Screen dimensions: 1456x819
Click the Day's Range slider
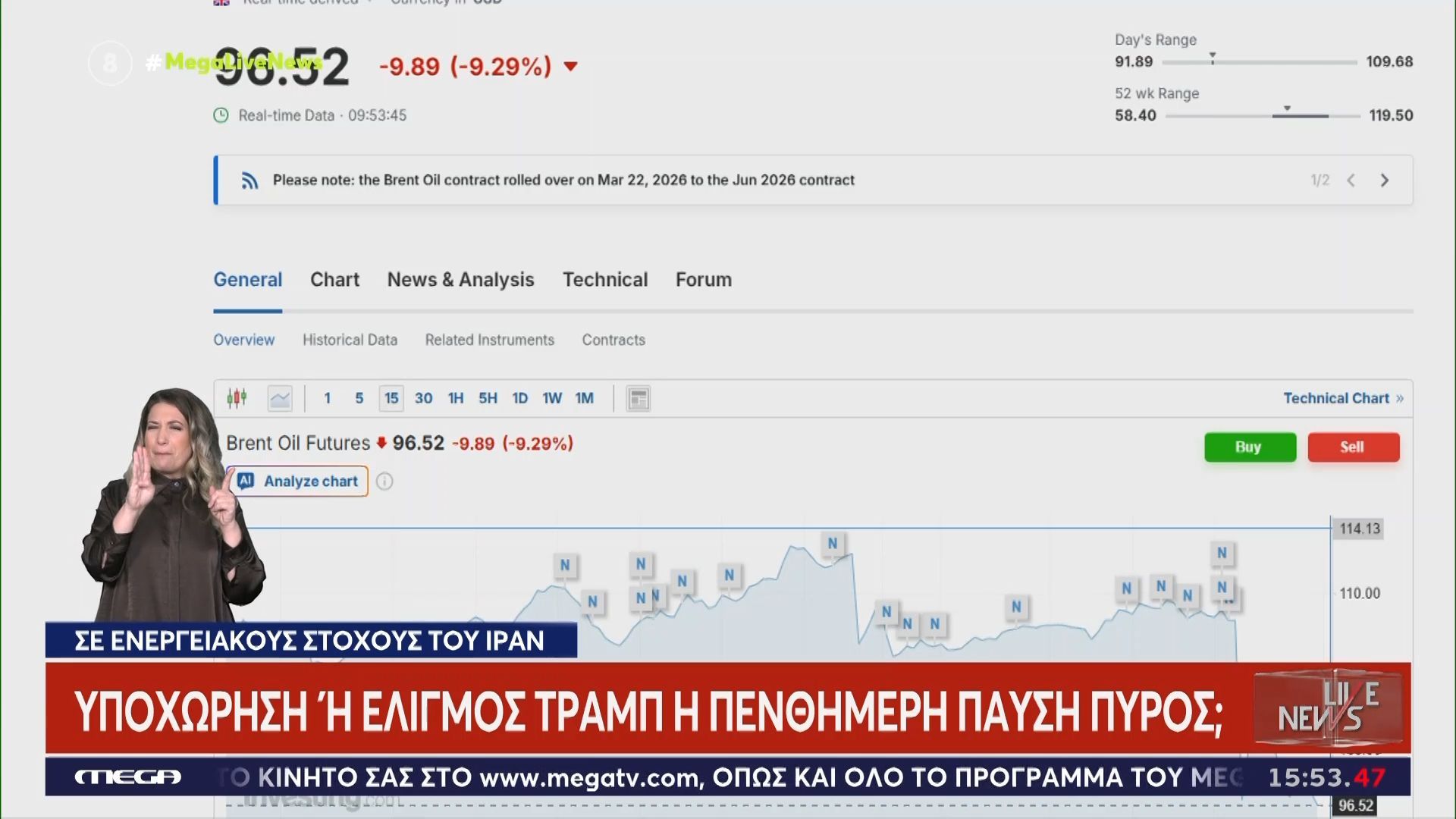[x=1260, y=61]
